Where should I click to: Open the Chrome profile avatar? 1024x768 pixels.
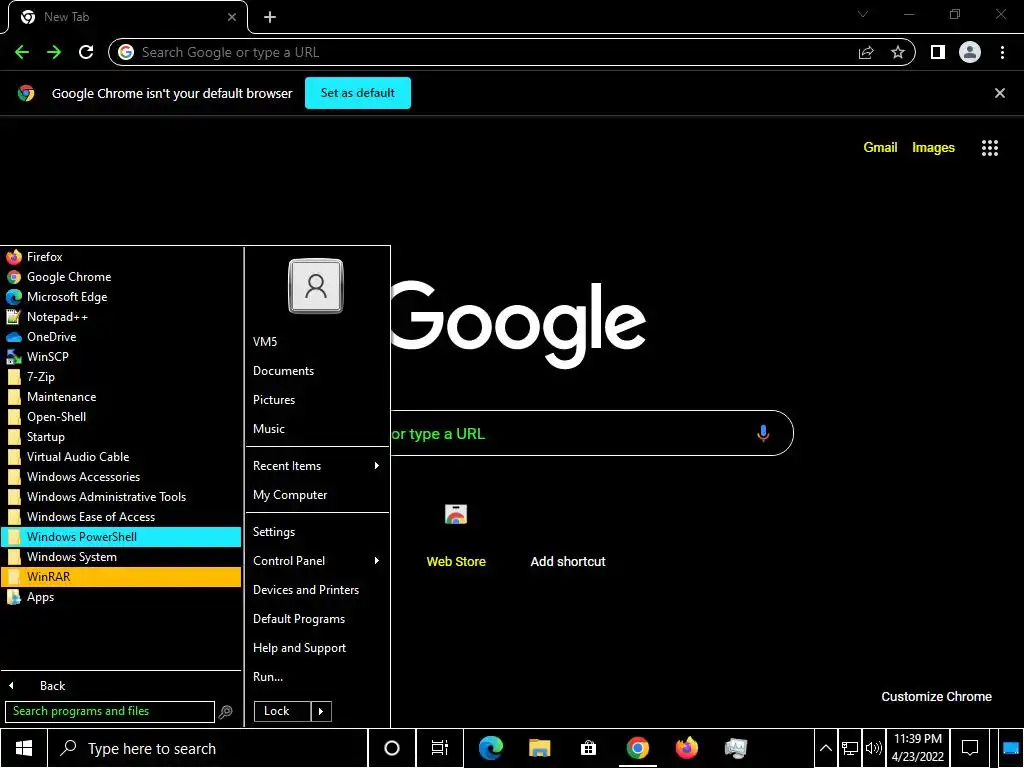(x=970, y=52)
